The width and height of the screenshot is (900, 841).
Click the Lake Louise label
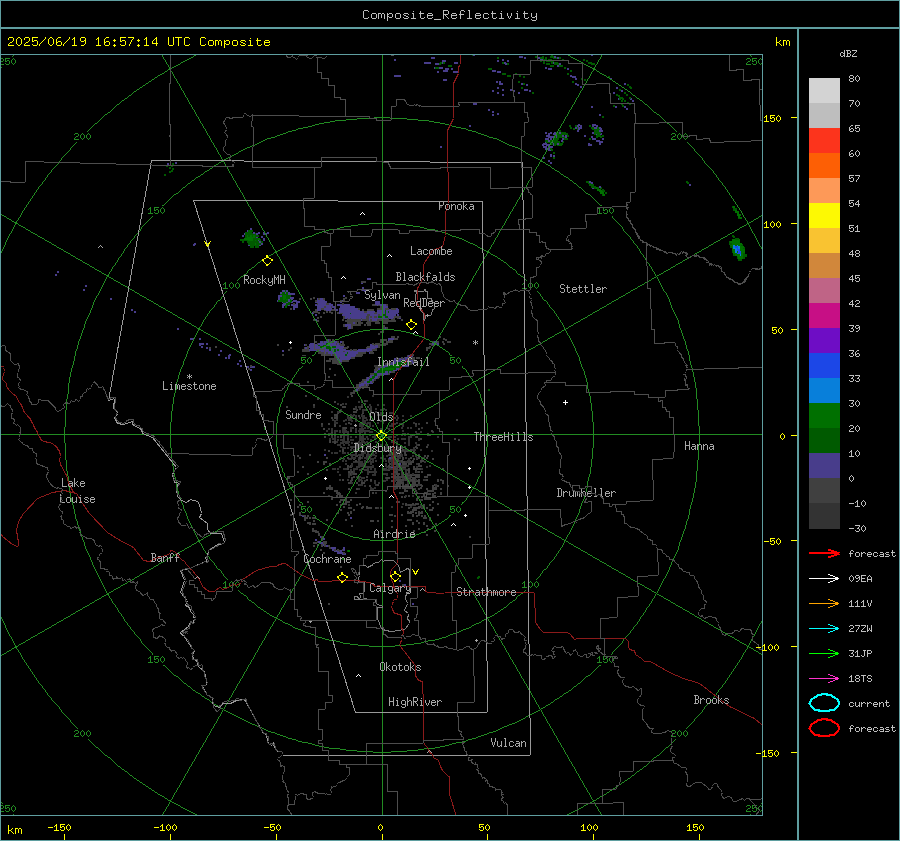(x=77, y=491)
